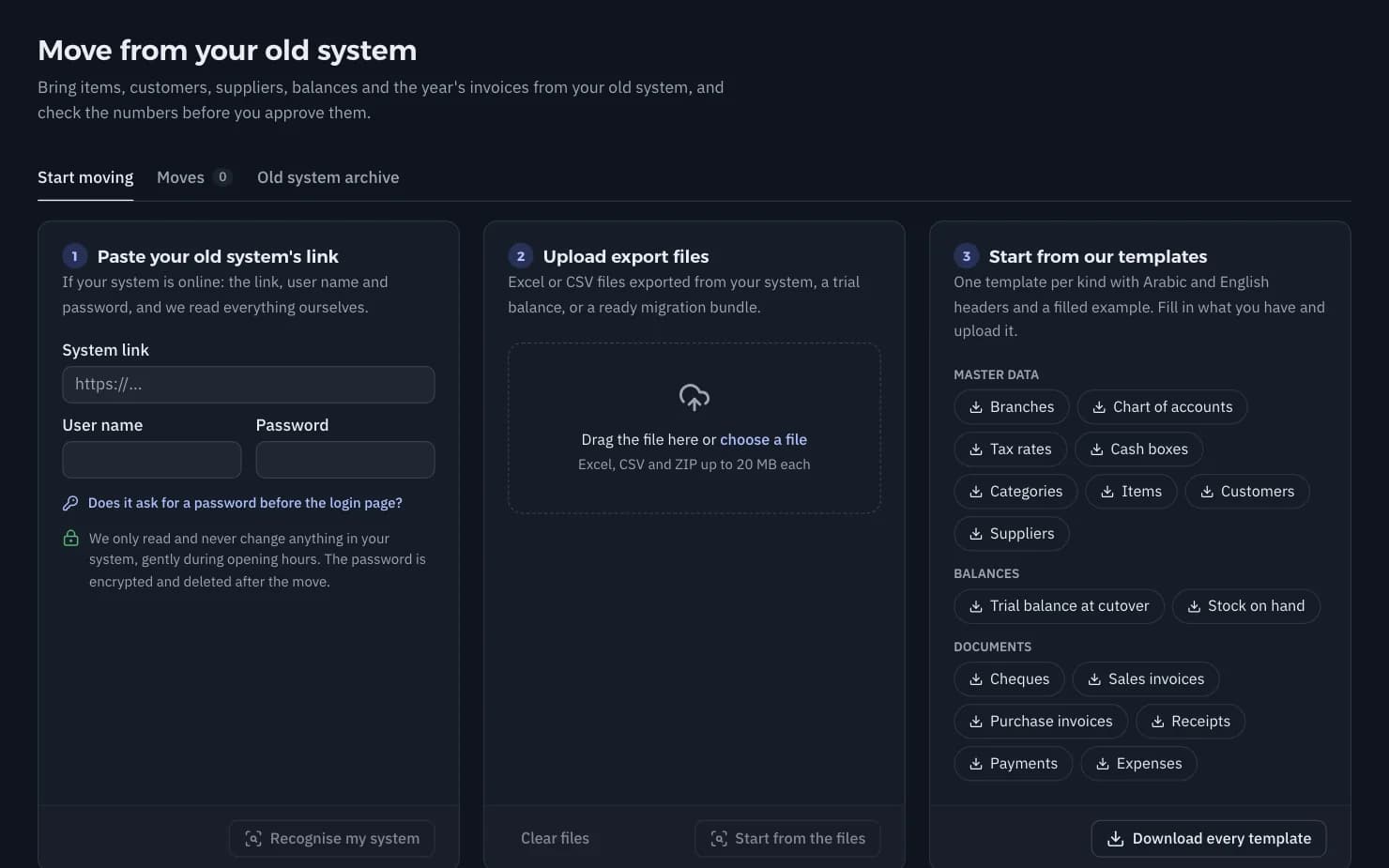This screenshot has height=868, width=1389.
Task: Click the download icon on the Branches chip
Action: point(976,407)
